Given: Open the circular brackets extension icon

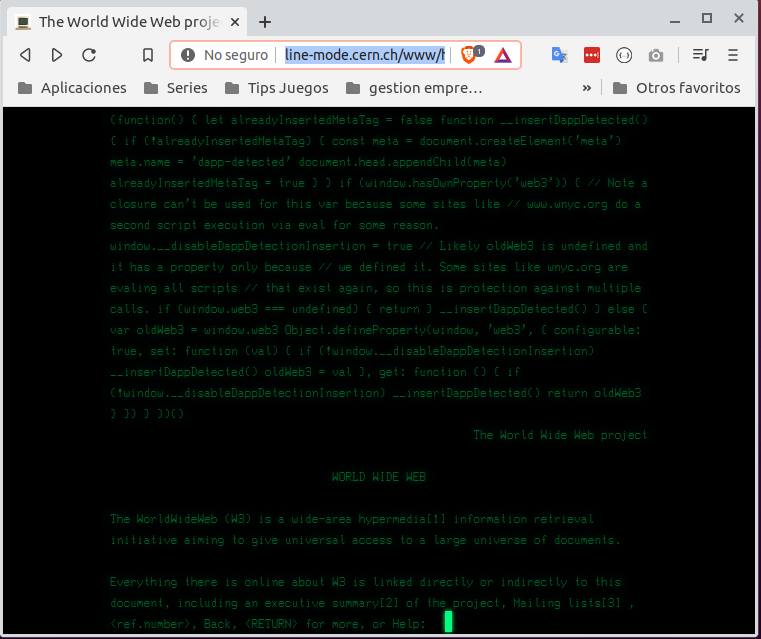Looking at the screenshot, I should [x=624, y=55].
